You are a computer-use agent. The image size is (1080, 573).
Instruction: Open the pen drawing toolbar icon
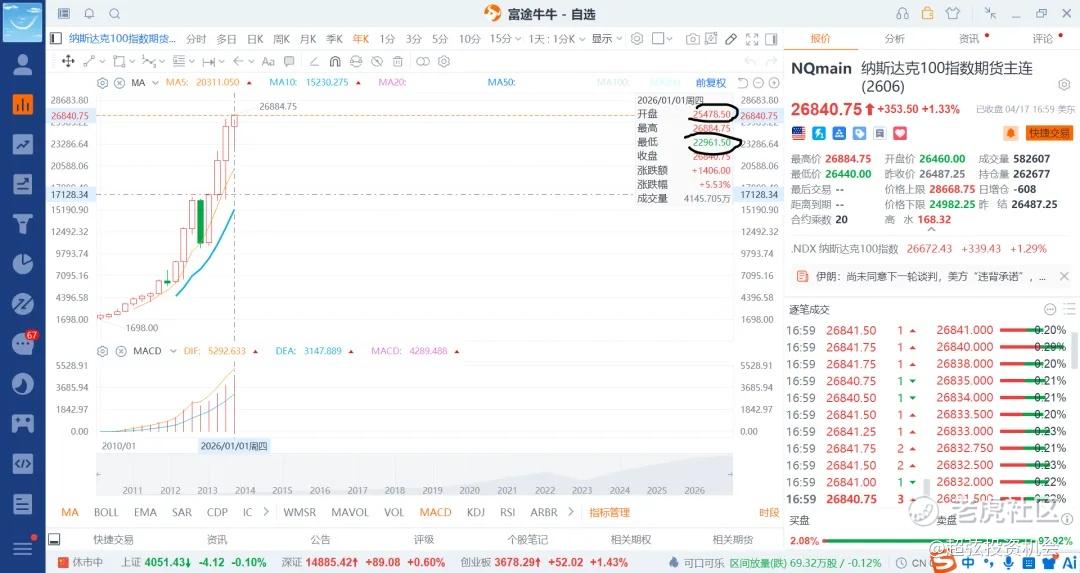(x=731, y=39)
